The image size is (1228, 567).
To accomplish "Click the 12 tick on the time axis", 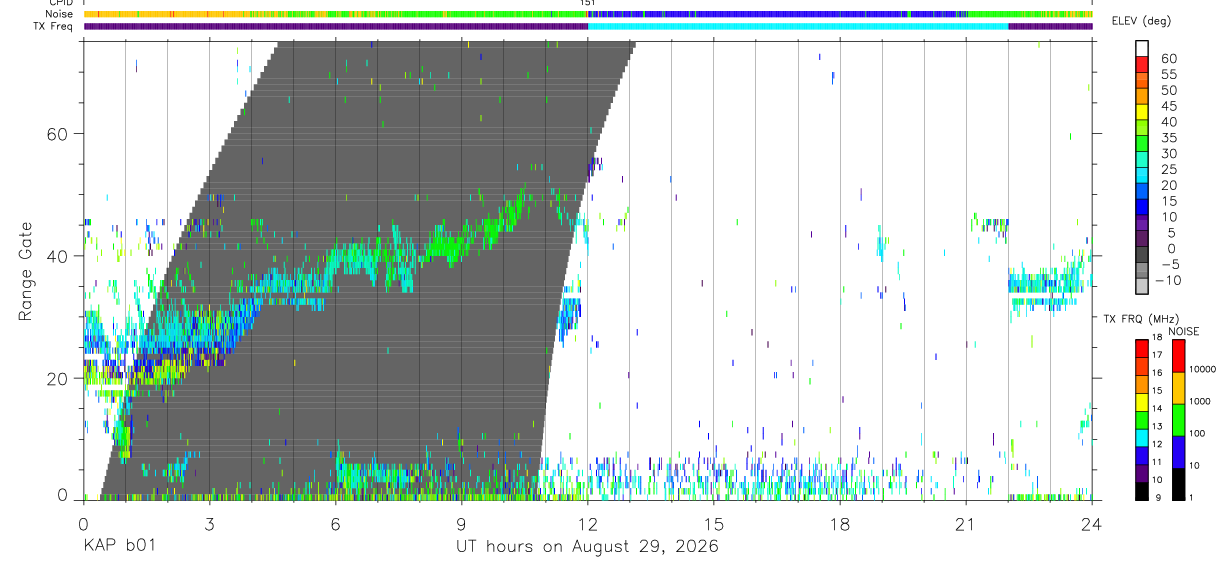I will pos(588,524).
